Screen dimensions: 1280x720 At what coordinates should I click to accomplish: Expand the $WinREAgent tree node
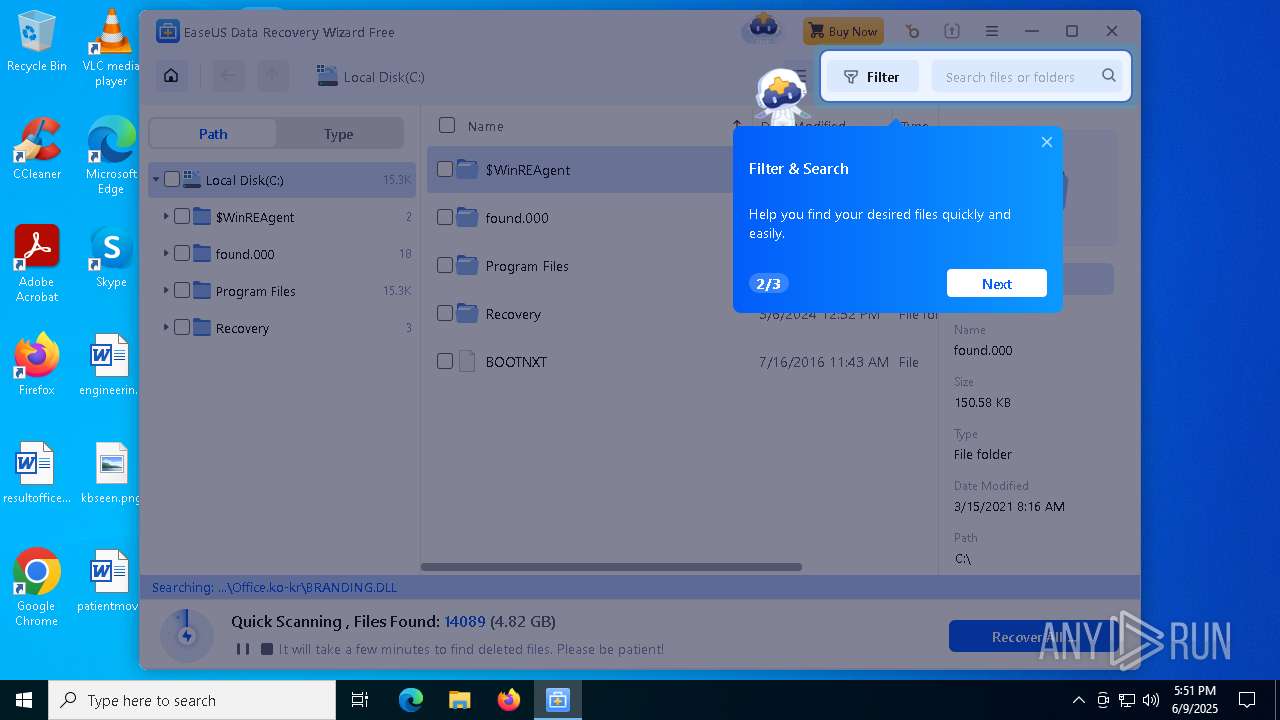pyautogui.click(x=166, y=216)
